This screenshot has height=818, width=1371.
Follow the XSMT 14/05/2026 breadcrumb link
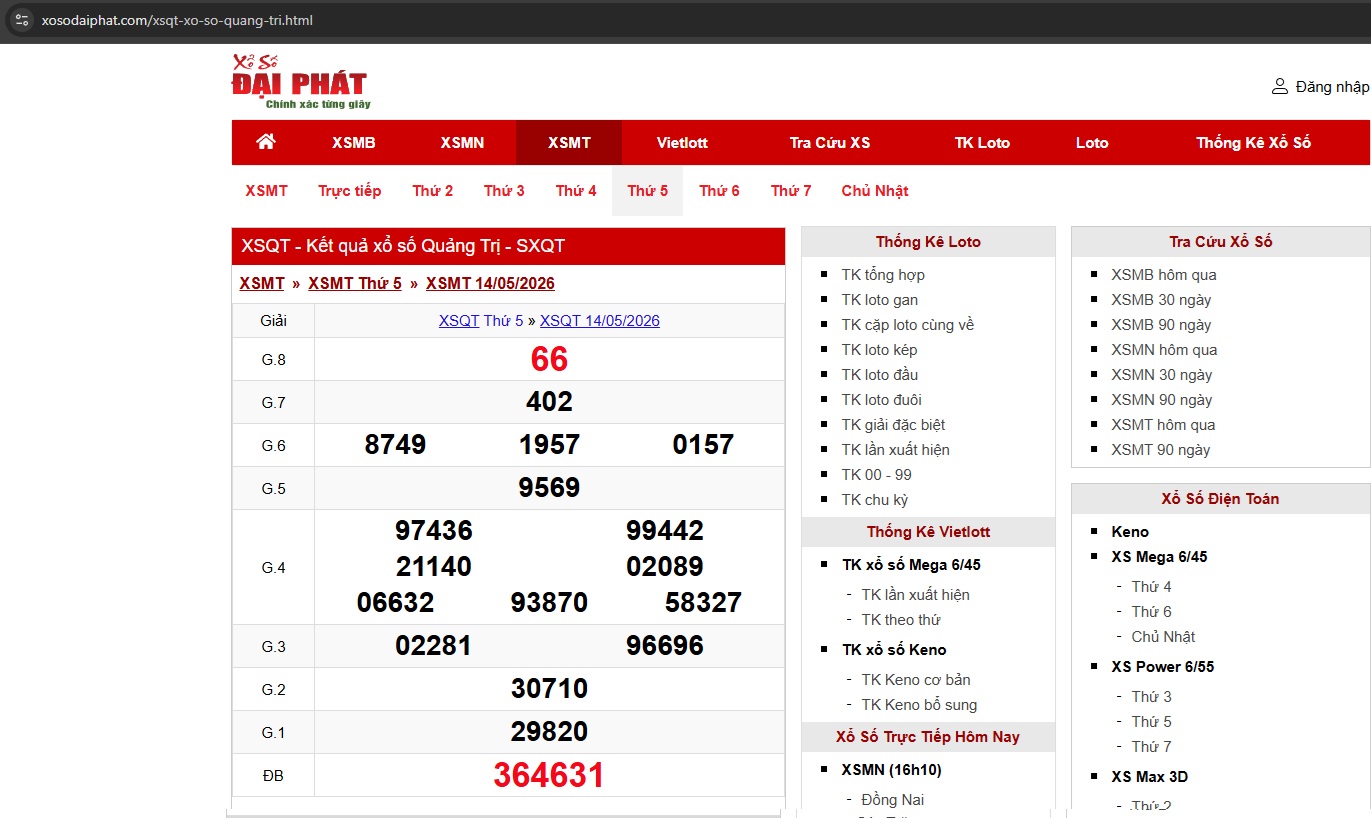point(490,283)
